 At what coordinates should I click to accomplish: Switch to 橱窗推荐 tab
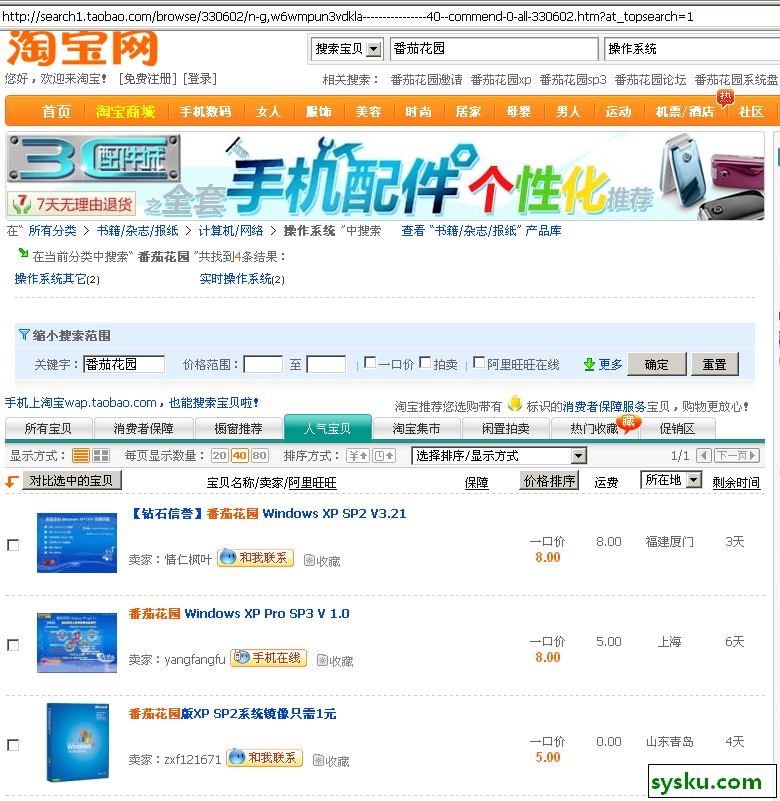[239, 429]
